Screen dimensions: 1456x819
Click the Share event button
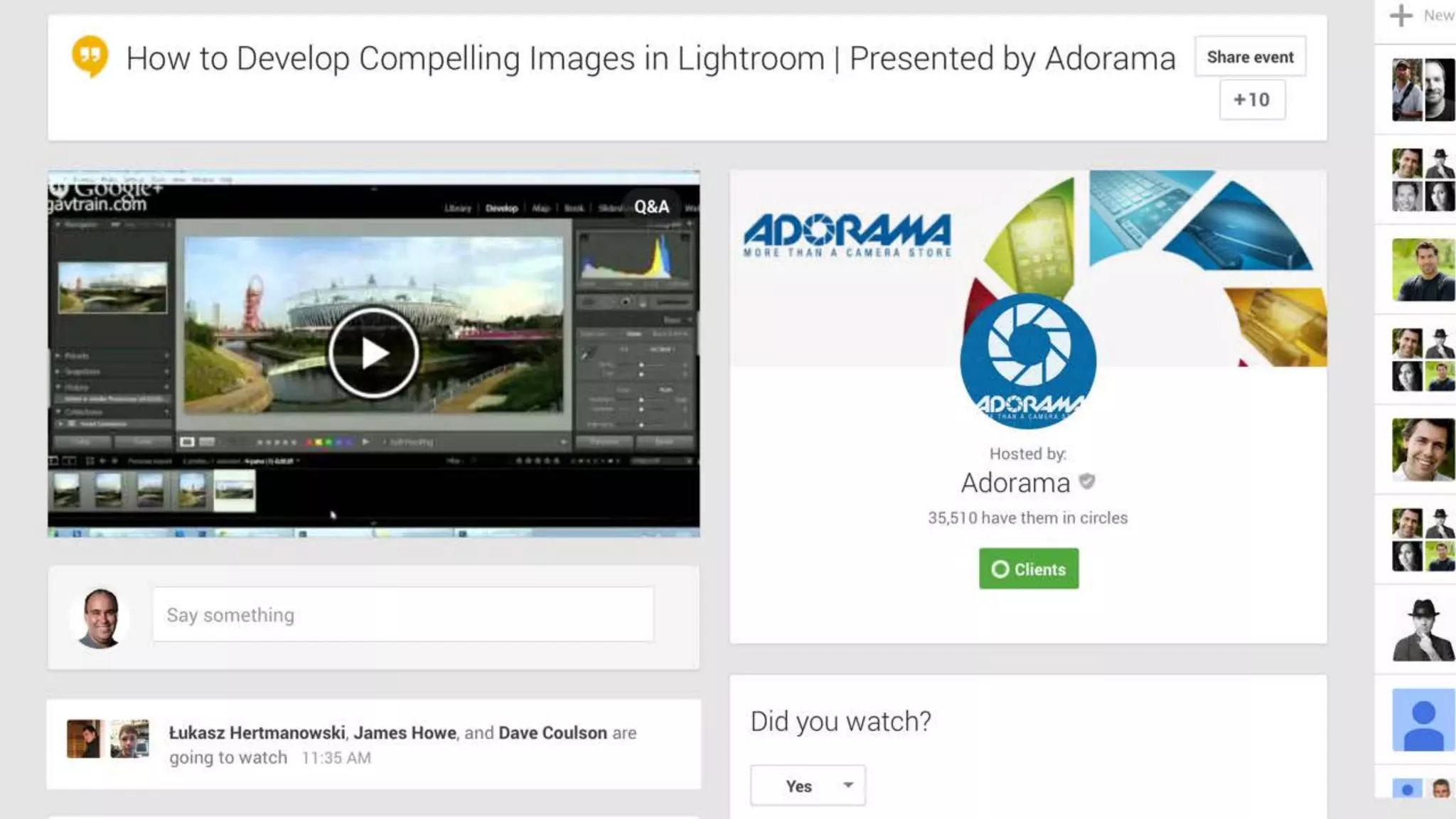1250,57
